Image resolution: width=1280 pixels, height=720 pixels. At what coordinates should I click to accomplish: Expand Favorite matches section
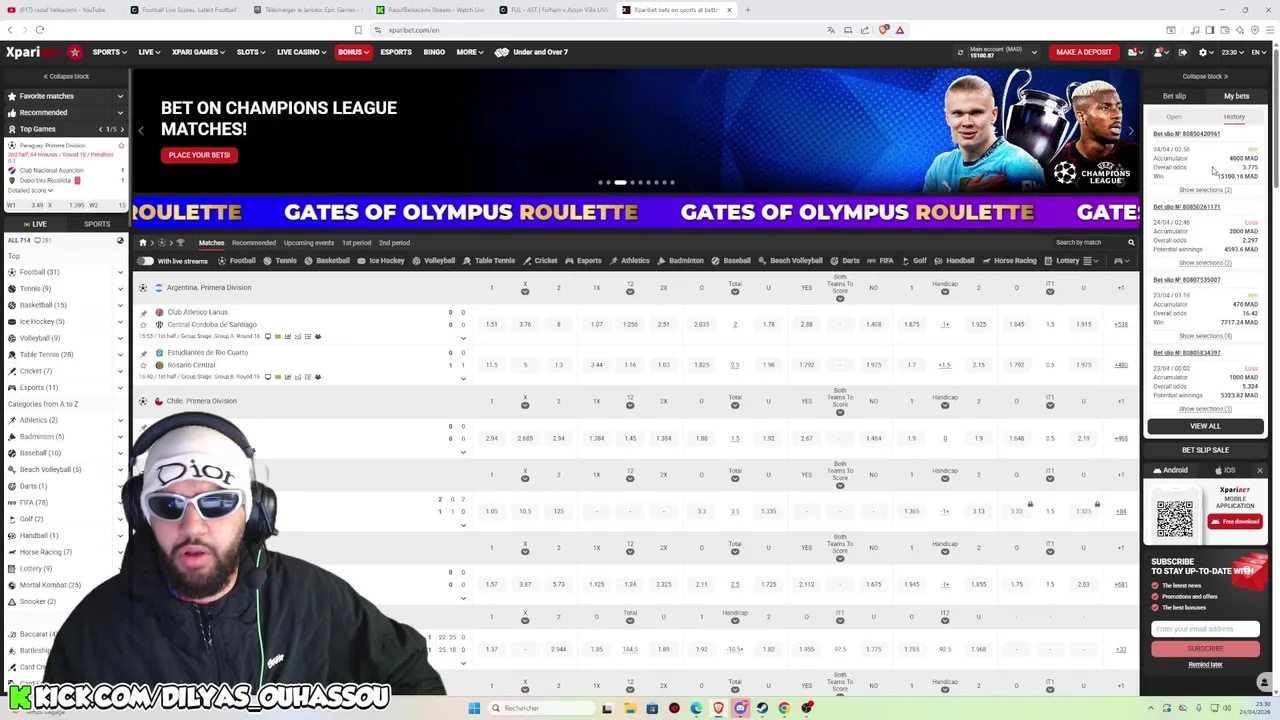[65, 96]
